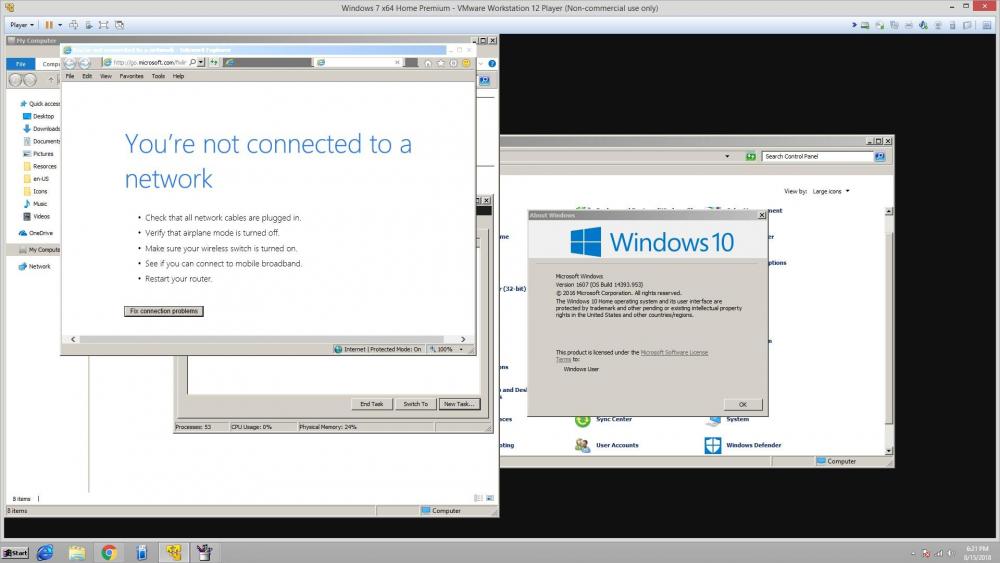Open Internet Explorer Help menu
The image size is (1000, 563).
click(178, 76)
